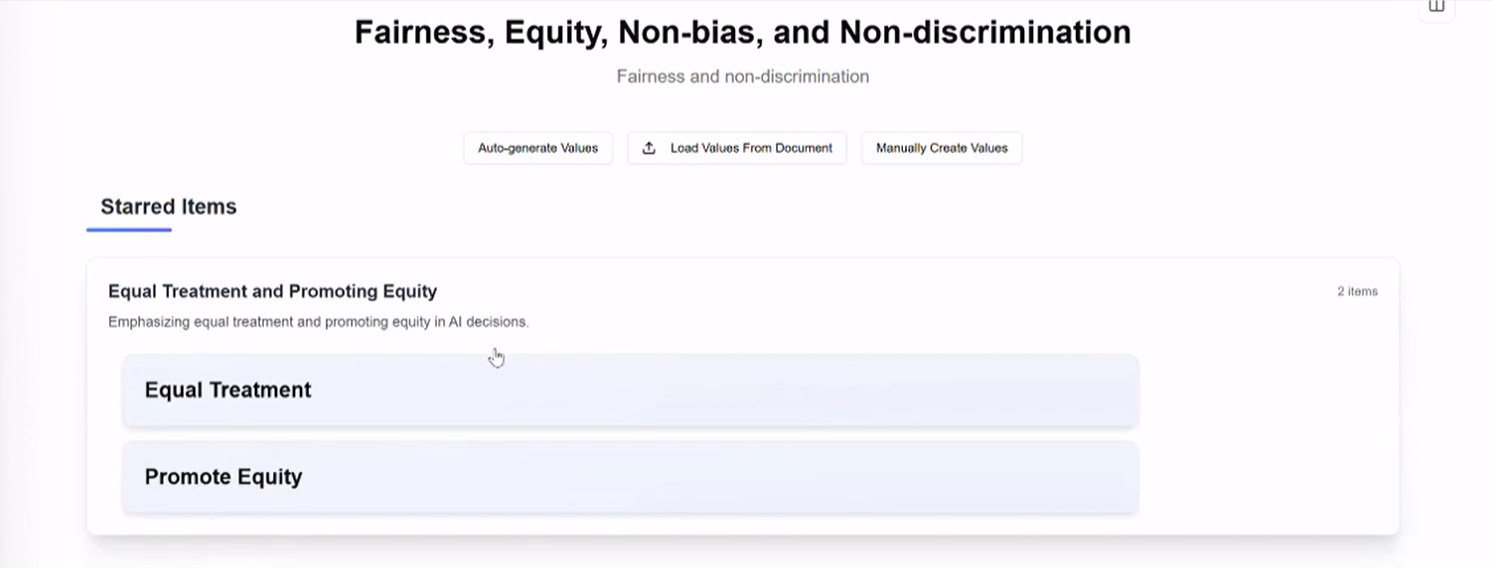
Task: Click the "2 items" count label
Action: click(1357, 291)
